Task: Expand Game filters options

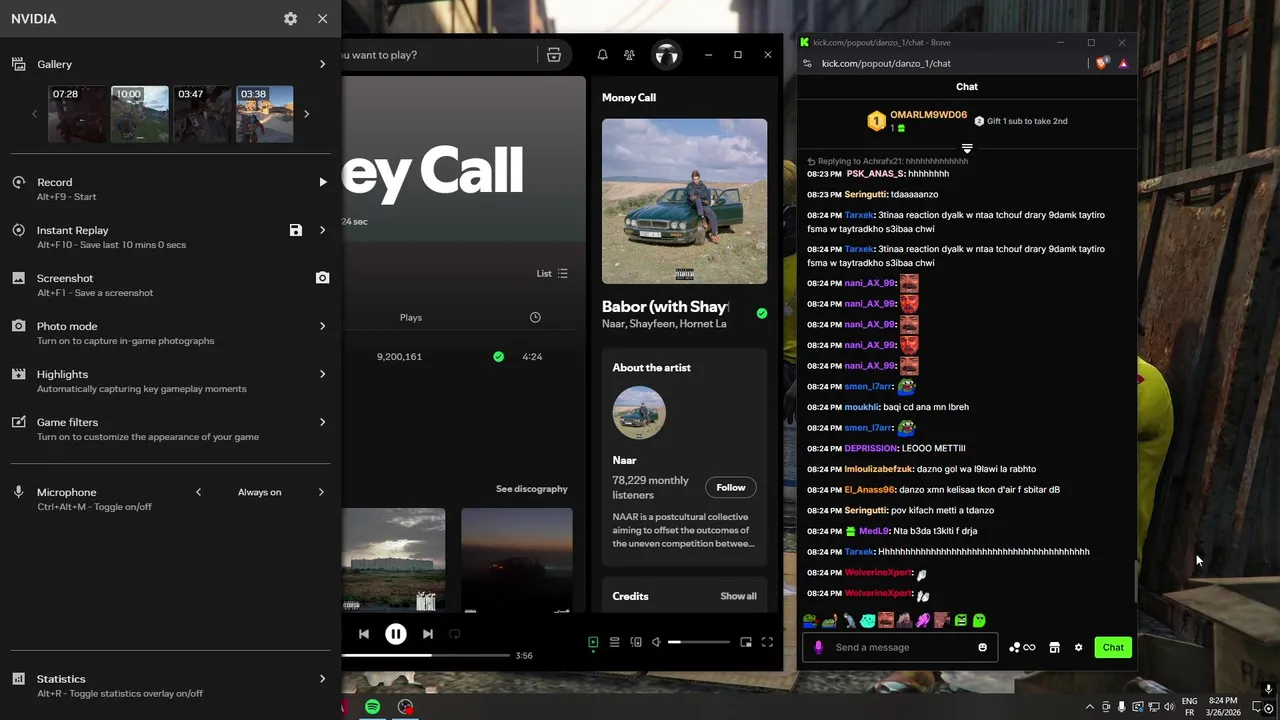Action: [322, 422]
